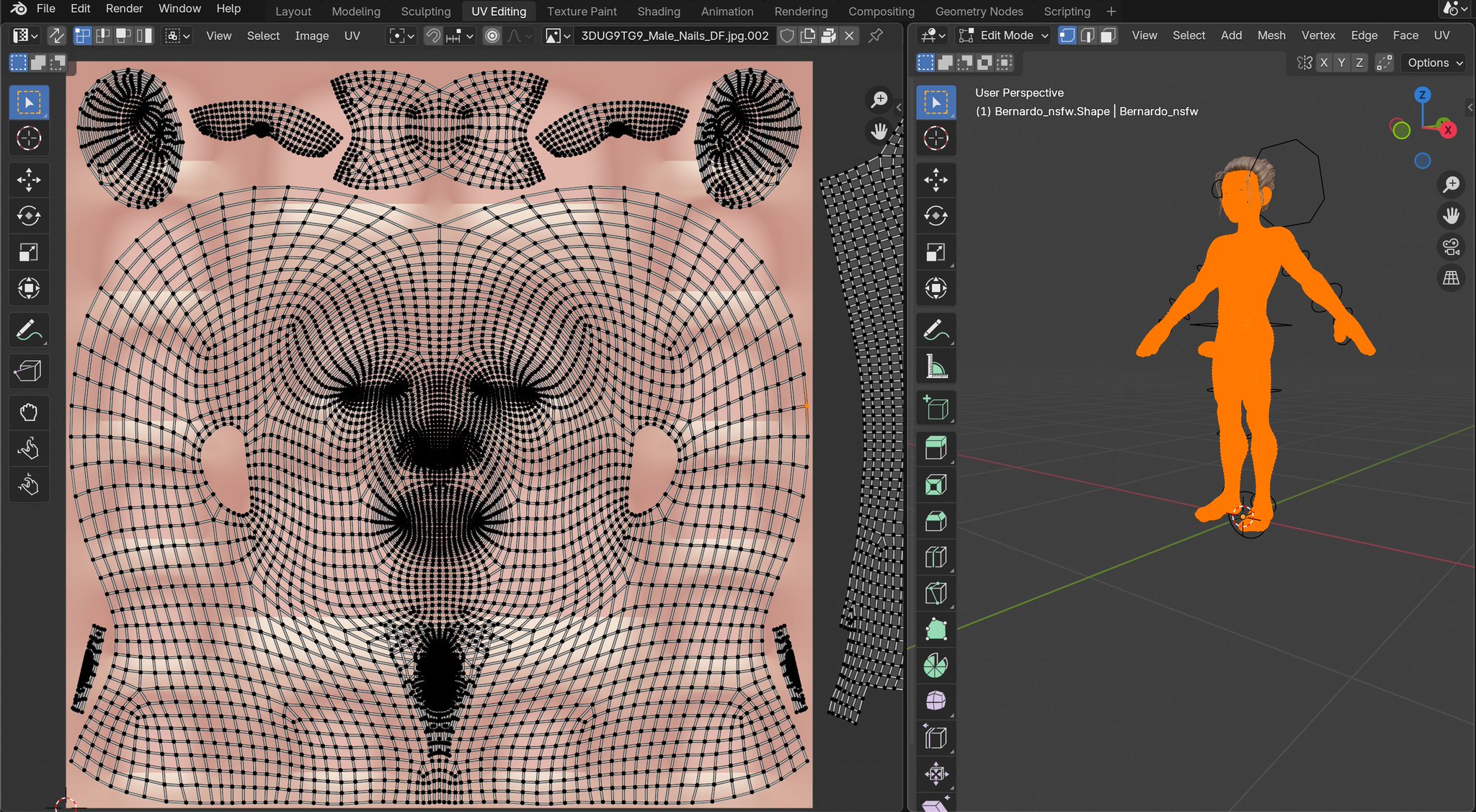Unlink the image with the X button
Screen dimensions: 1476x812
(x=849, y=35)
